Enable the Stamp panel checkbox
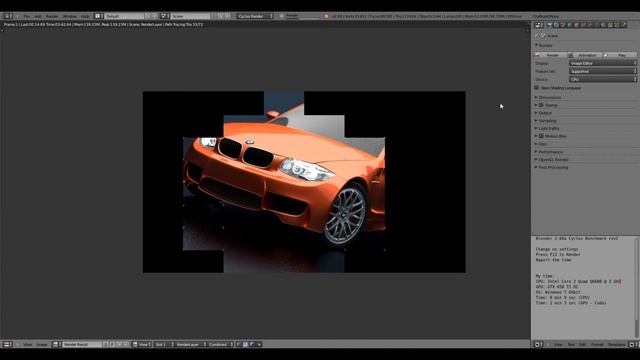Viewport: 640px width, 360px height. point(541,105)
